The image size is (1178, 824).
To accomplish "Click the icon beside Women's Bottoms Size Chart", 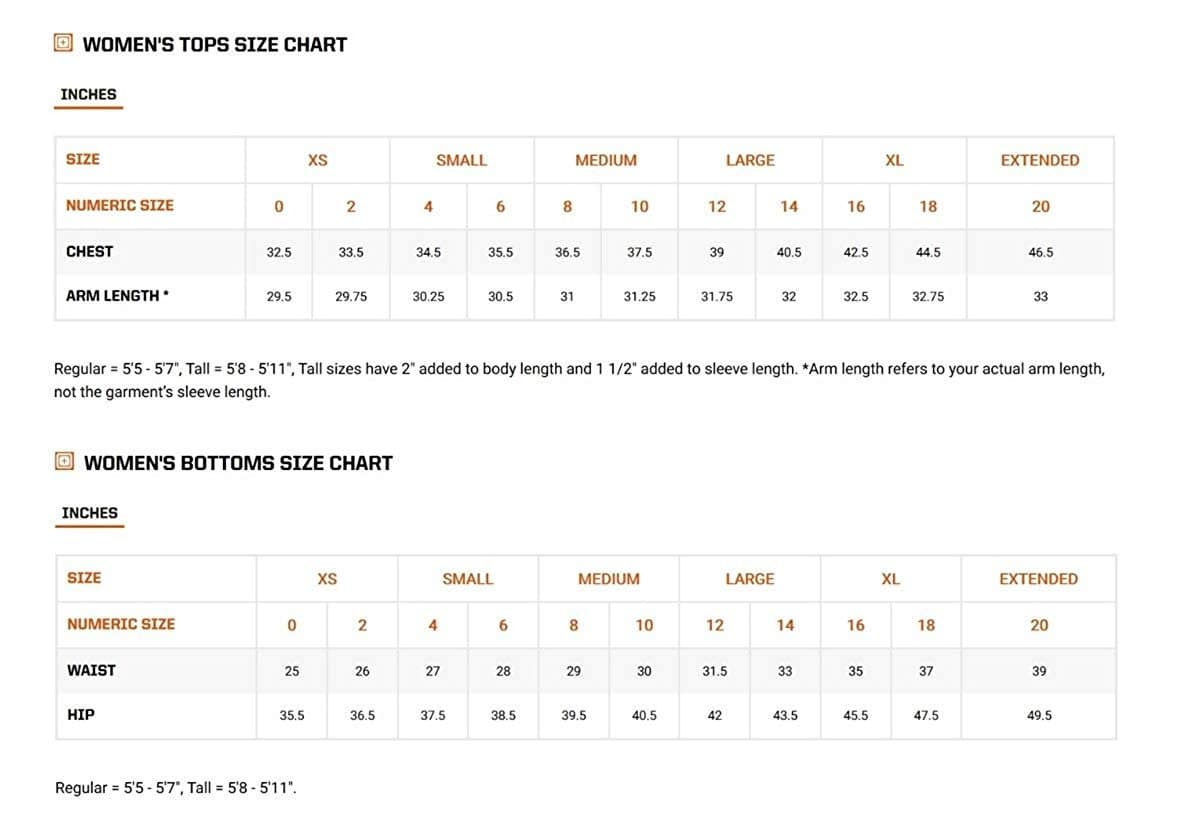I will 65,461.
